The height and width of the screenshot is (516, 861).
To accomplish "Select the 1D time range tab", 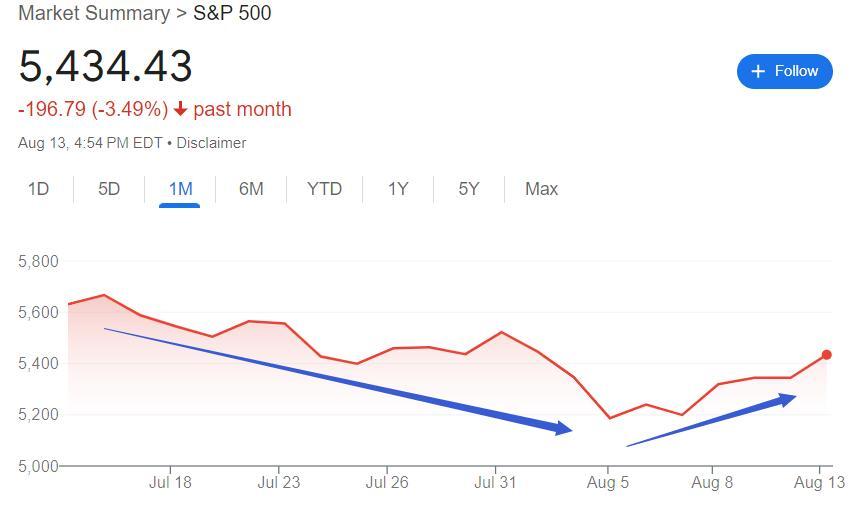I will tap(39, 189).
